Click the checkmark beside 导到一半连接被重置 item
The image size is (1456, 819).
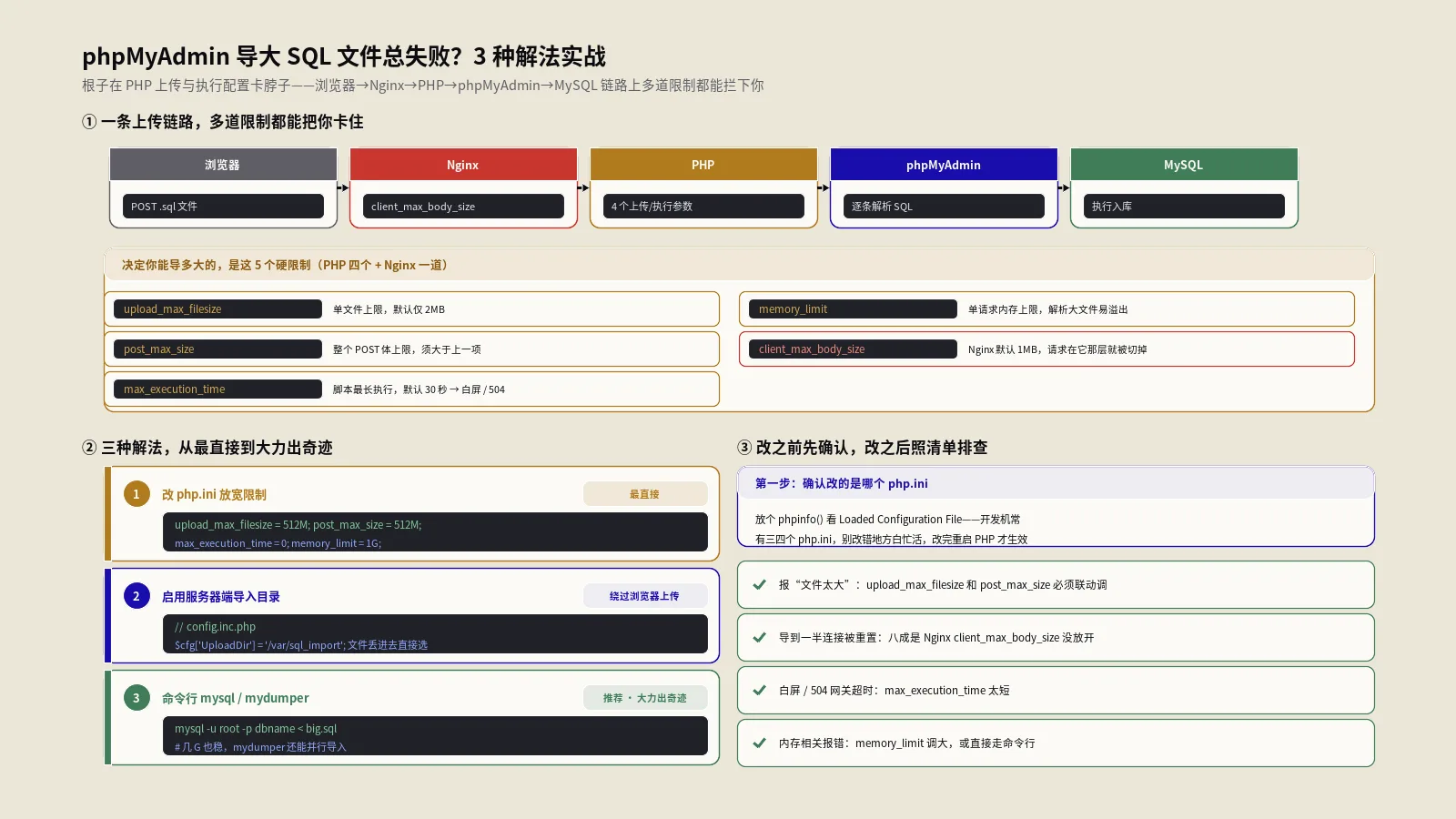click(759, 638)
